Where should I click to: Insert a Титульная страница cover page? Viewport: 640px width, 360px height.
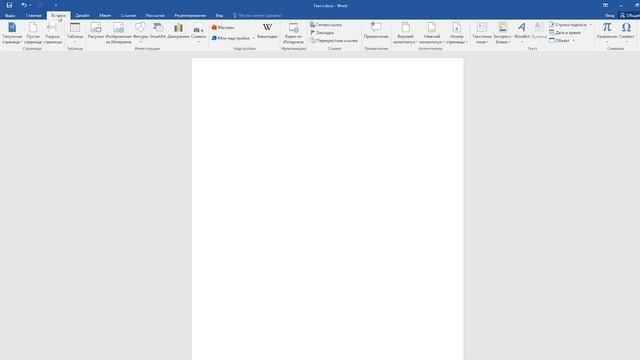click(12, 33)
